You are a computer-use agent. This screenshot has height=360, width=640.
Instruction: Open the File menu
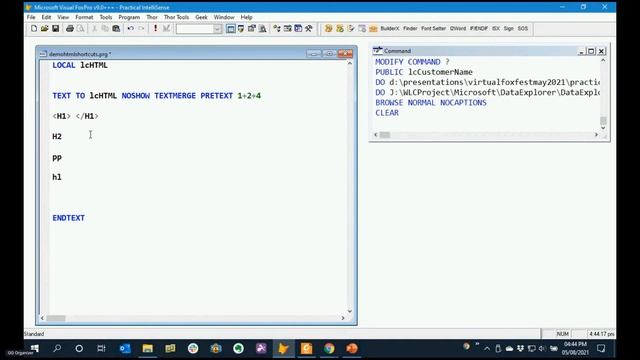(x=31, y=17)
